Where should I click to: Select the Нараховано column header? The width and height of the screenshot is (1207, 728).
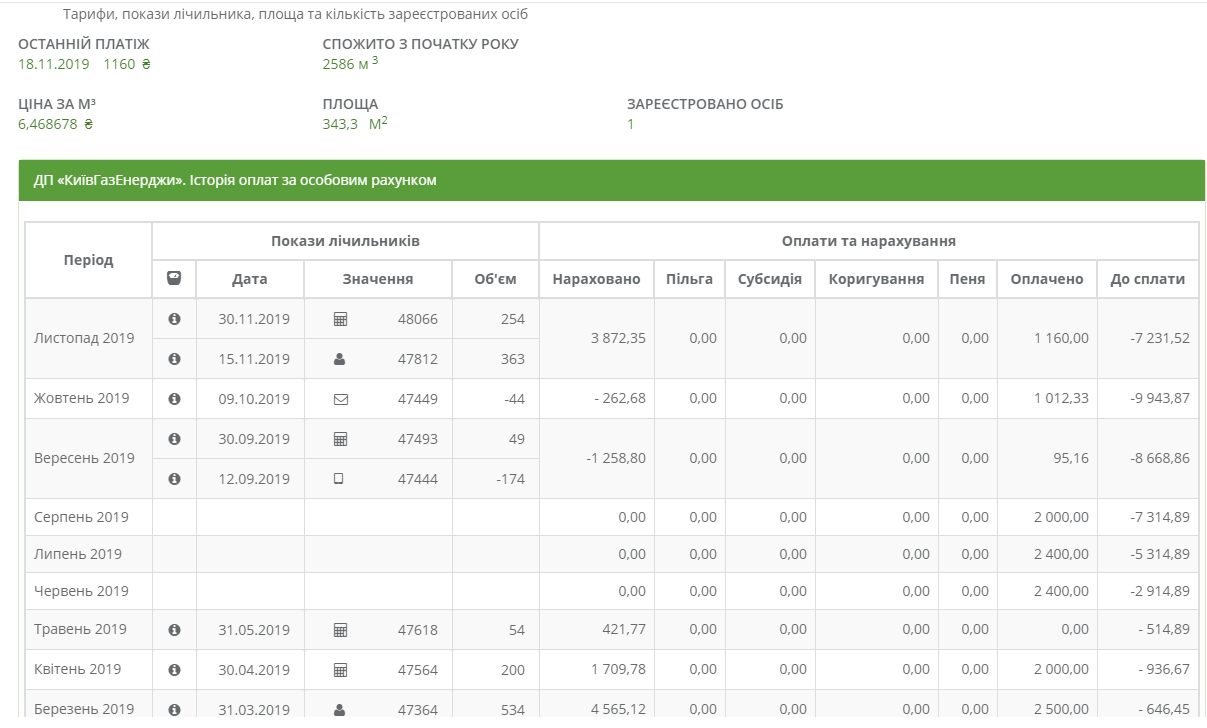596,279
